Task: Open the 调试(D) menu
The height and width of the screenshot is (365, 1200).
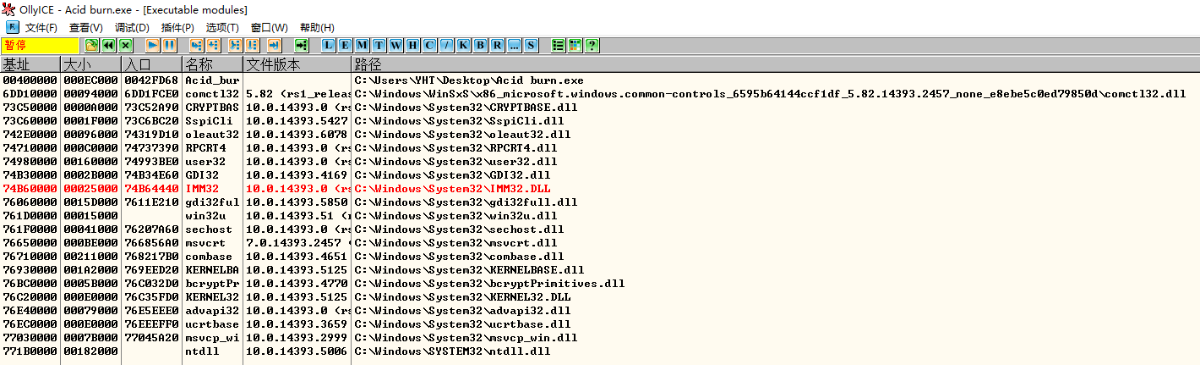Action: (x=132, y=27)
